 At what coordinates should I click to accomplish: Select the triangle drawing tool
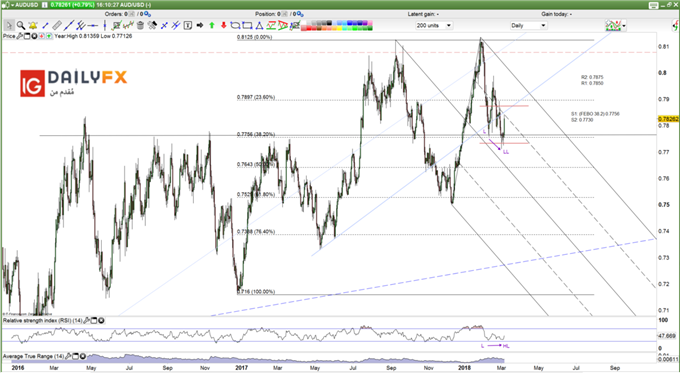(x=259, y=26)
